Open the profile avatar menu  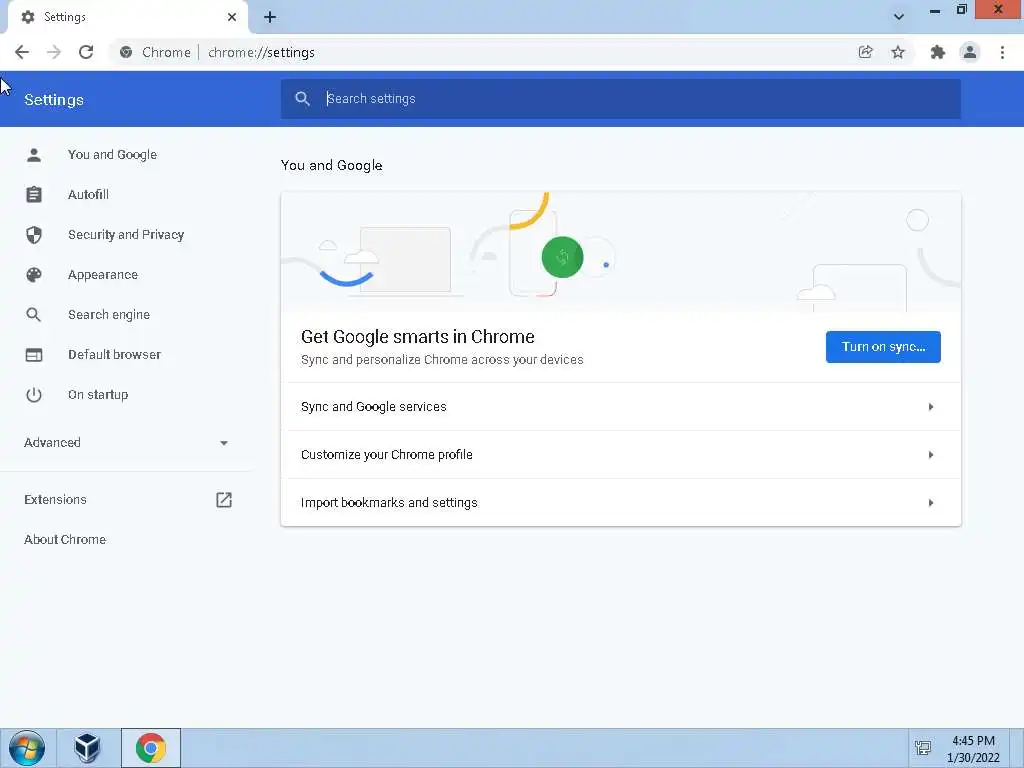click(x=970, y=52)
